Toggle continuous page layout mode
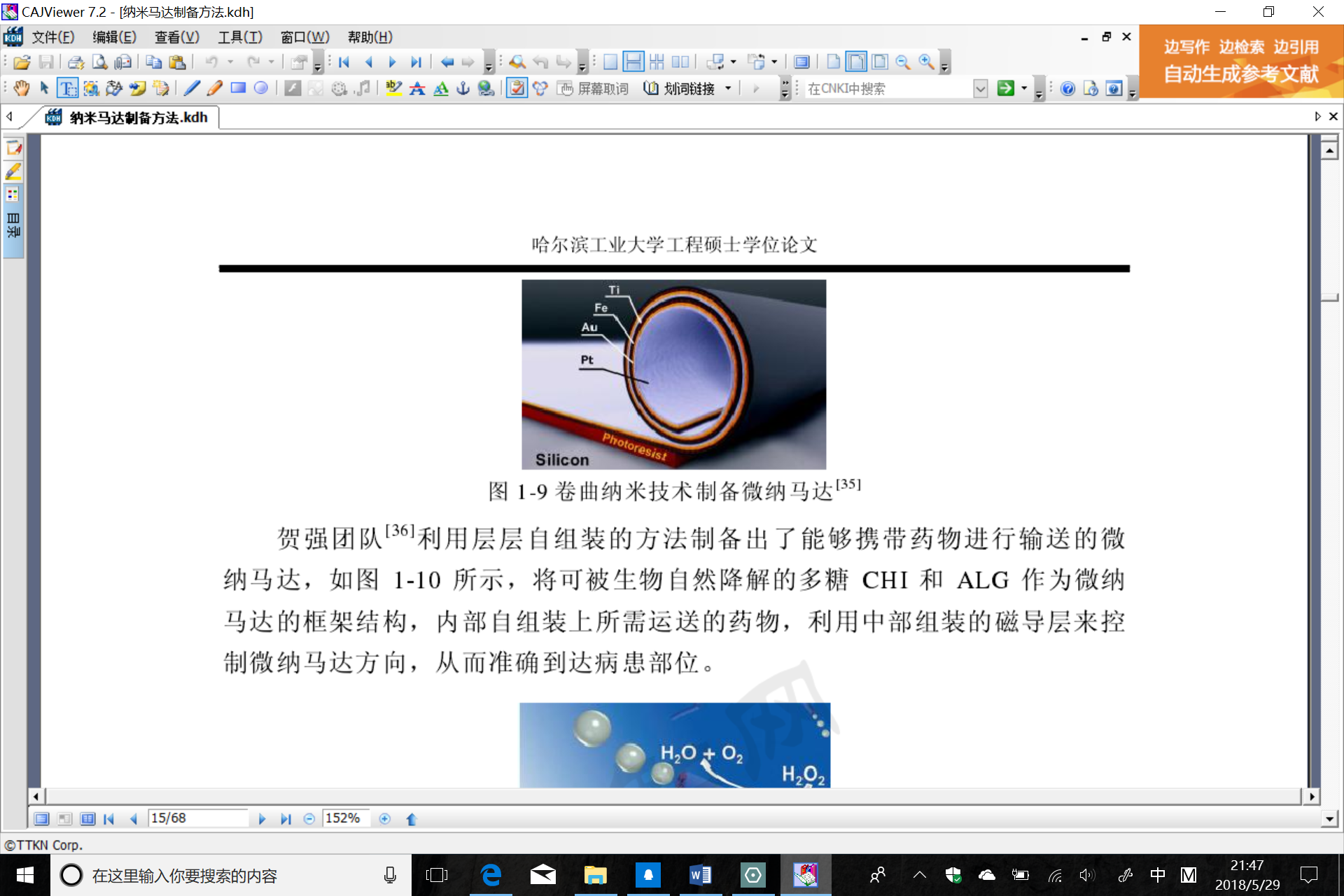Viewport: 1344px width, 896px height. point(633,62)
